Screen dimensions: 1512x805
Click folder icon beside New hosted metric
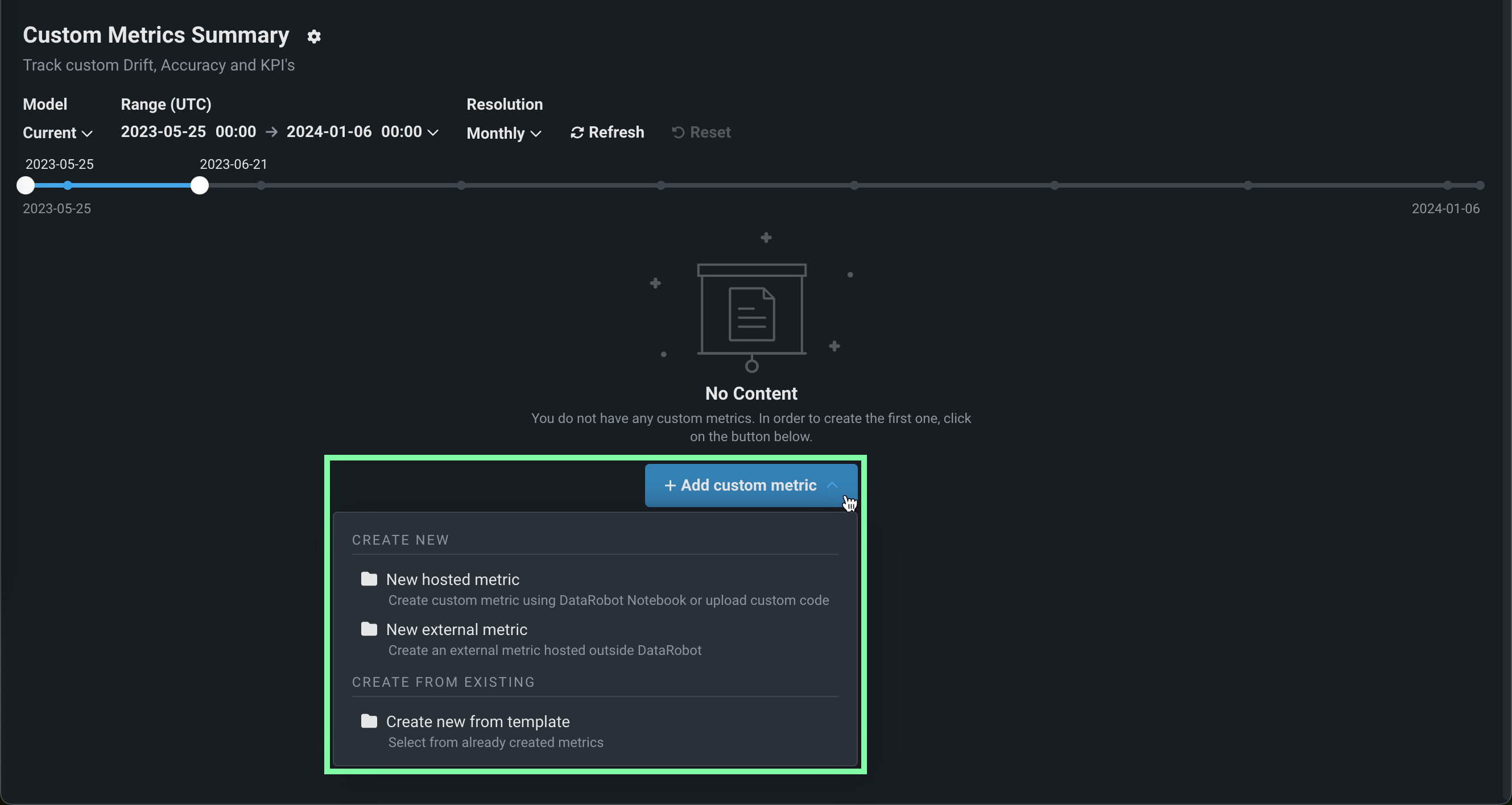coord(369,579)
